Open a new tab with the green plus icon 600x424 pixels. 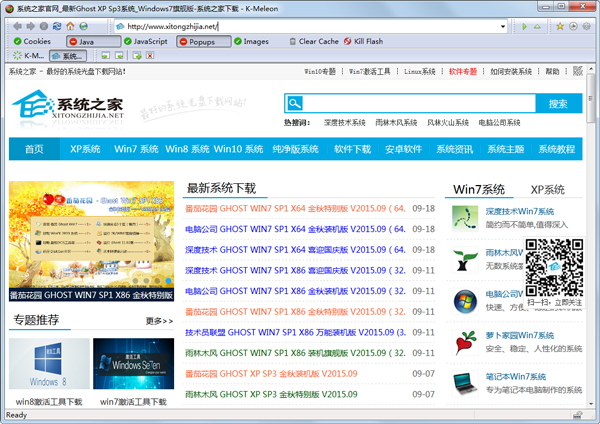137,56
